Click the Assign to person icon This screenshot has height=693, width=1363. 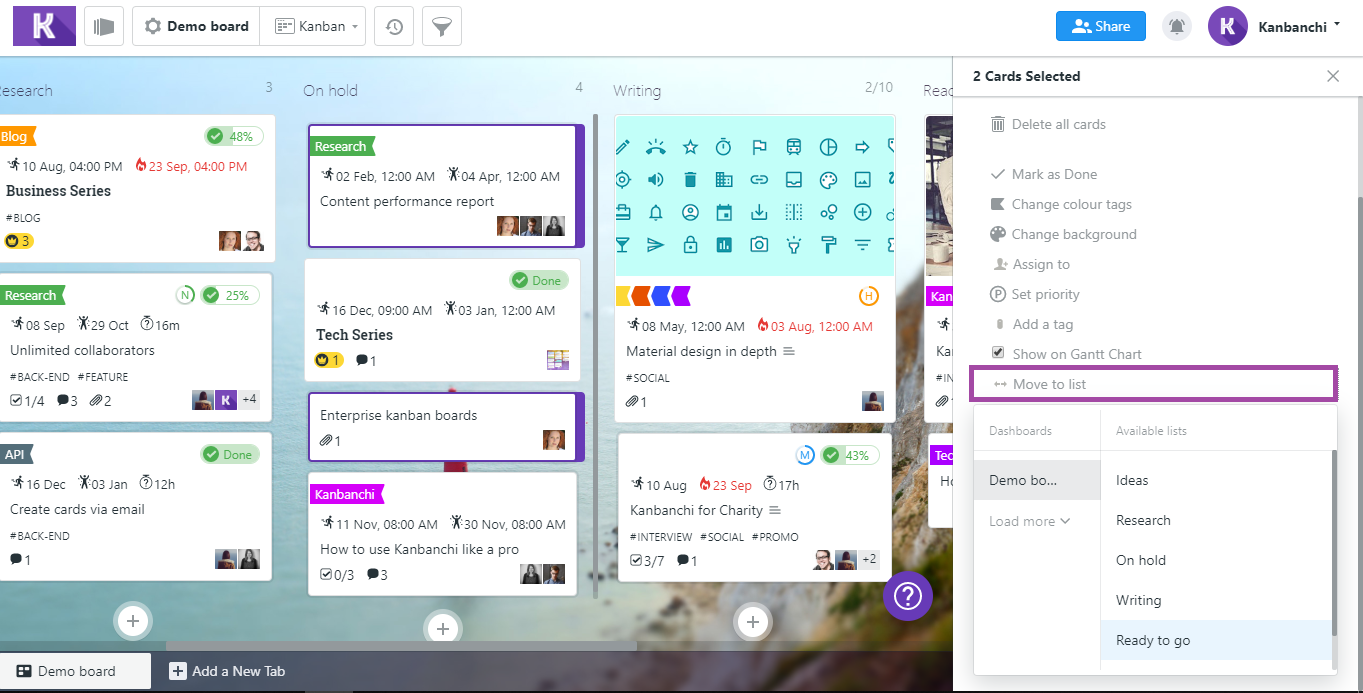tap(999, 264)
